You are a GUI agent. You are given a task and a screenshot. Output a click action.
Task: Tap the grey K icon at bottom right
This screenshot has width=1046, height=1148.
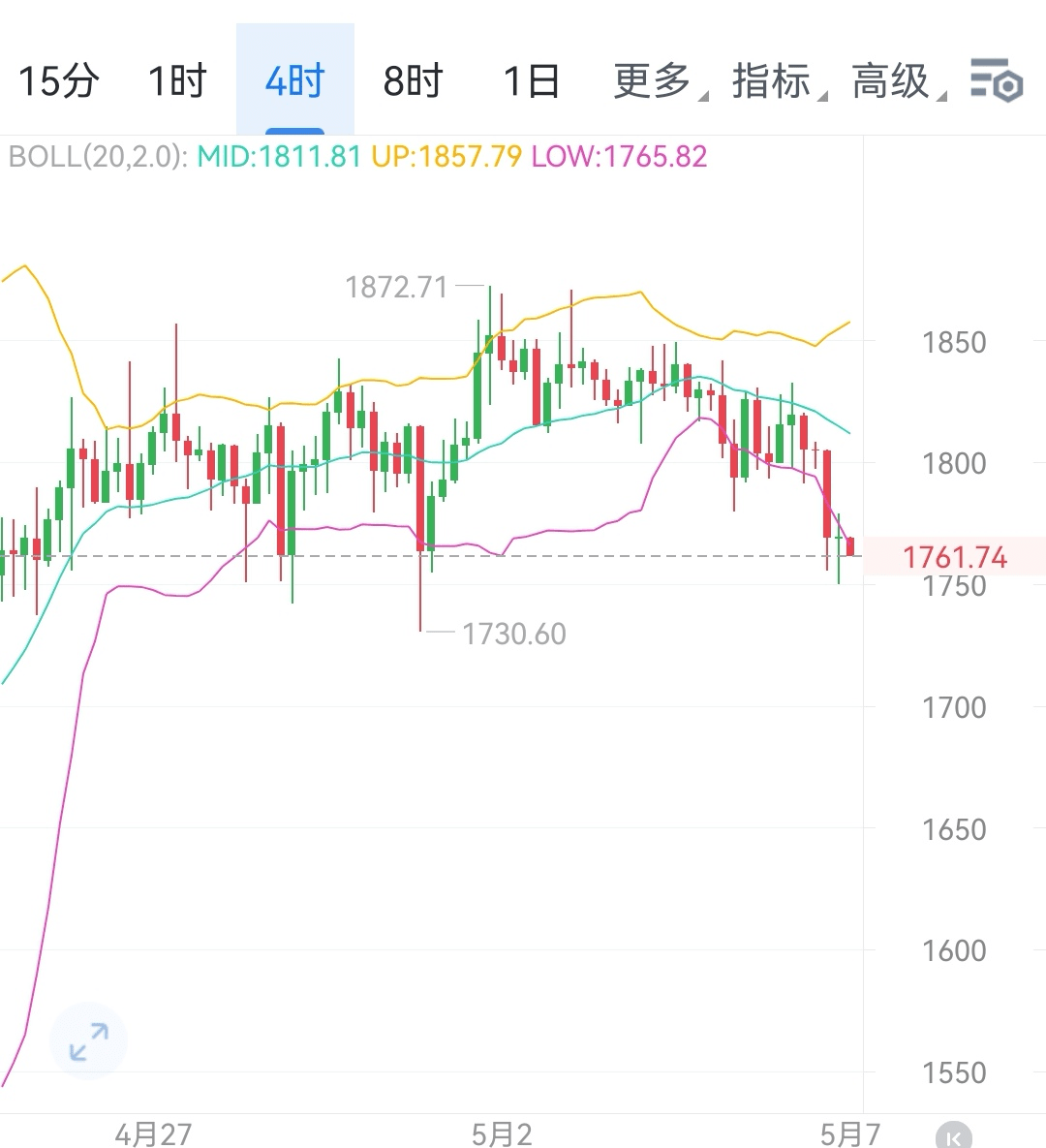954,1134
